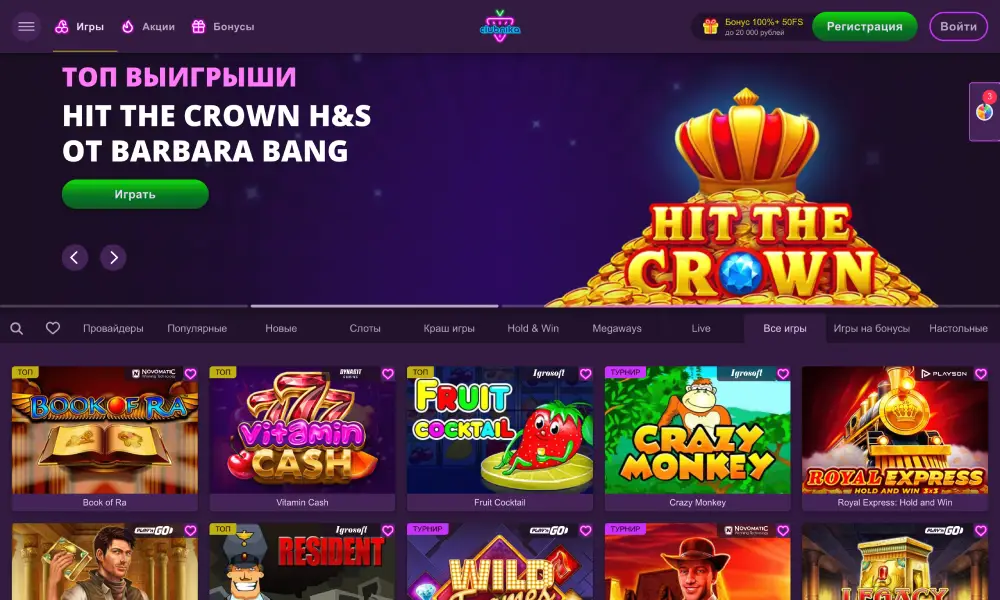The height and width of the screenshot is (600, 1000).
Task: Open the Провайдеры providers list
Action: [113, 328]
